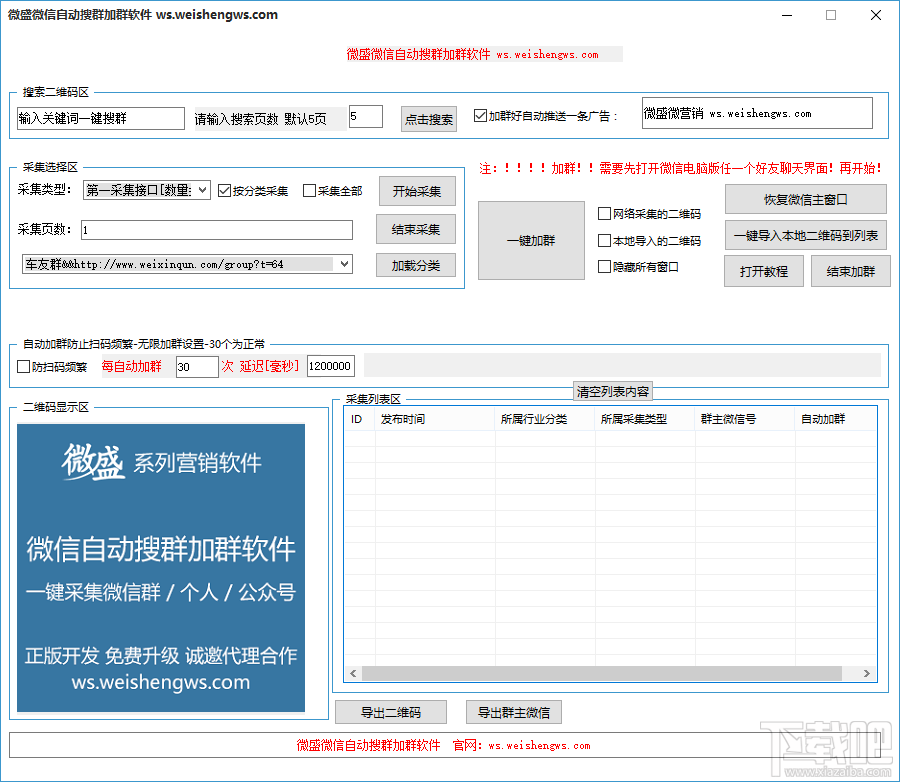This screenshot has height=782, width=900.
Task: Edit the advertisement message text box
Action: (757, 113)
